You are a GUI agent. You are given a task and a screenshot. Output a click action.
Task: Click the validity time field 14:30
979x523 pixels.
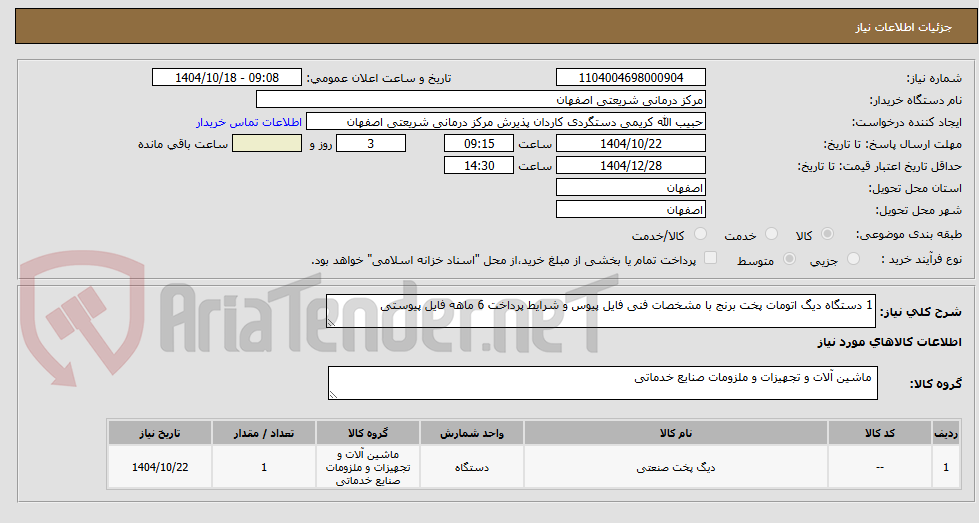(x=479, y=165)
